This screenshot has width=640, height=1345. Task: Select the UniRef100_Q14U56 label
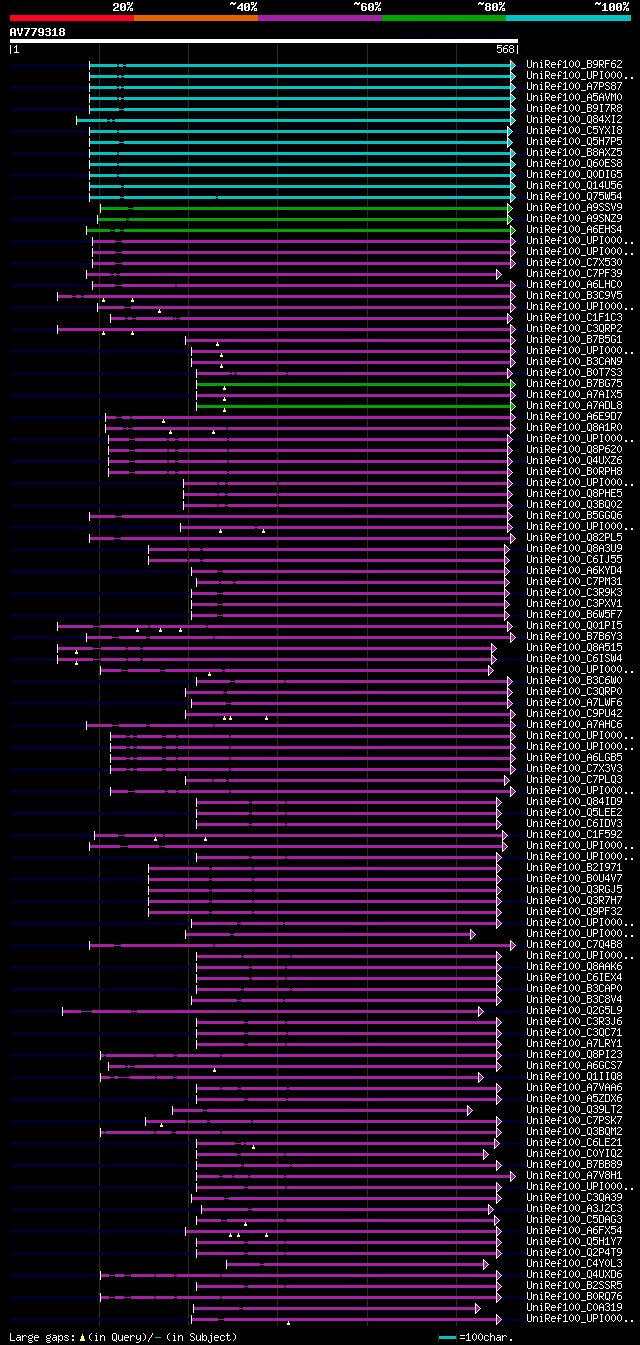574,186
